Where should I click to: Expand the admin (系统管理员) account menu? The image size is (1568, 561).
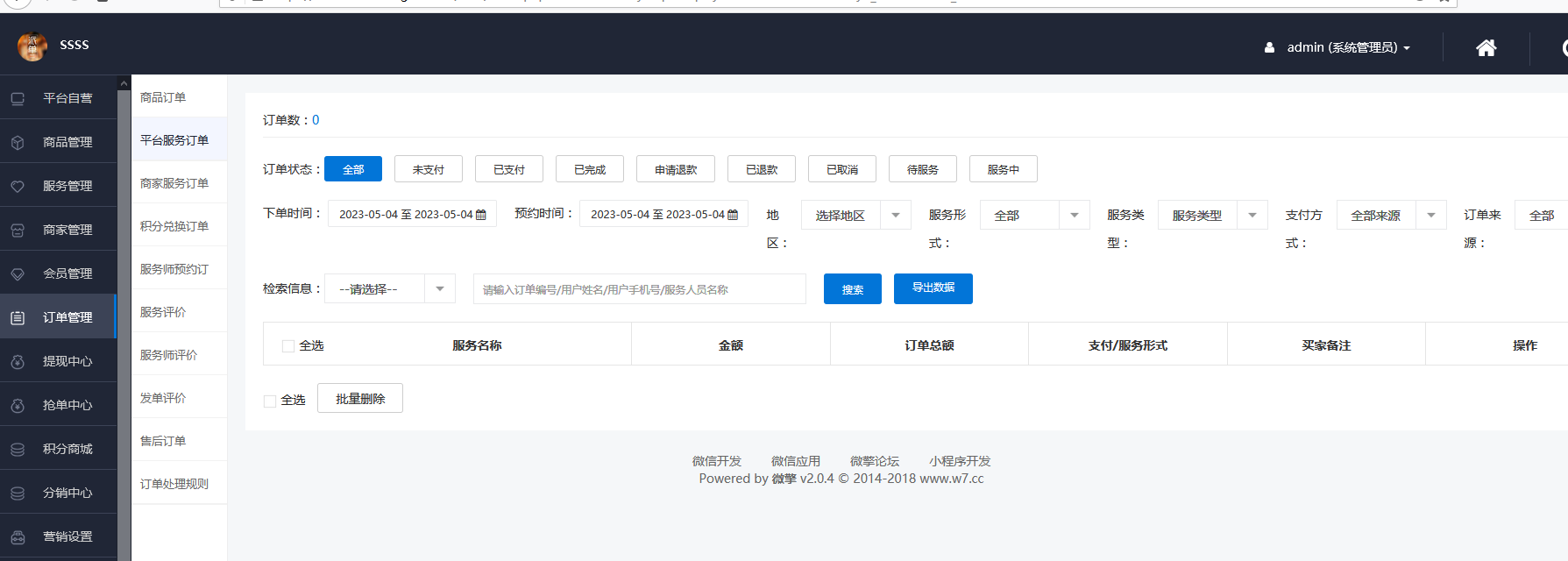tap(1348, 47)
